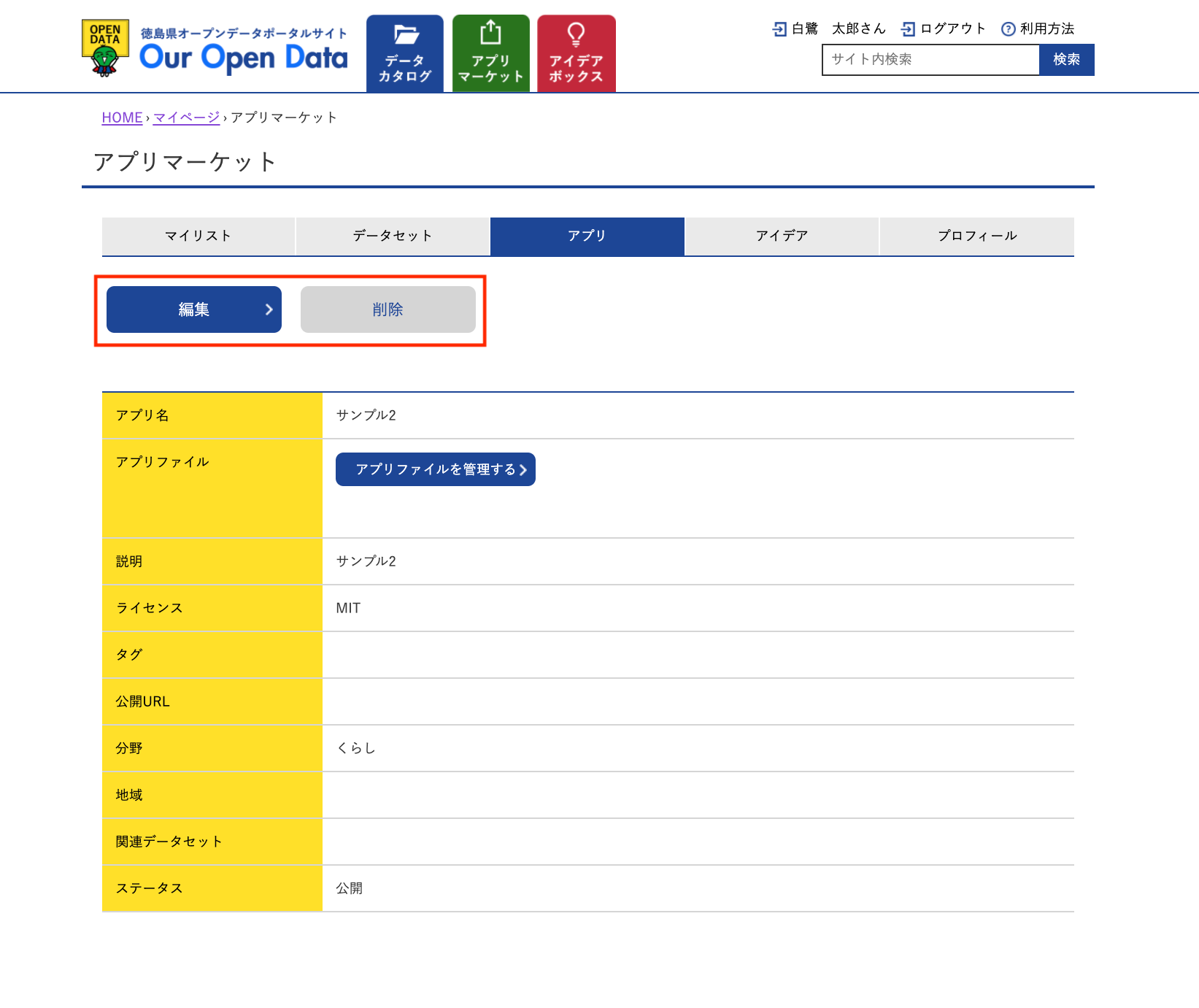
Task: Open アプリマーケット share icon
Action: (490, 33)
